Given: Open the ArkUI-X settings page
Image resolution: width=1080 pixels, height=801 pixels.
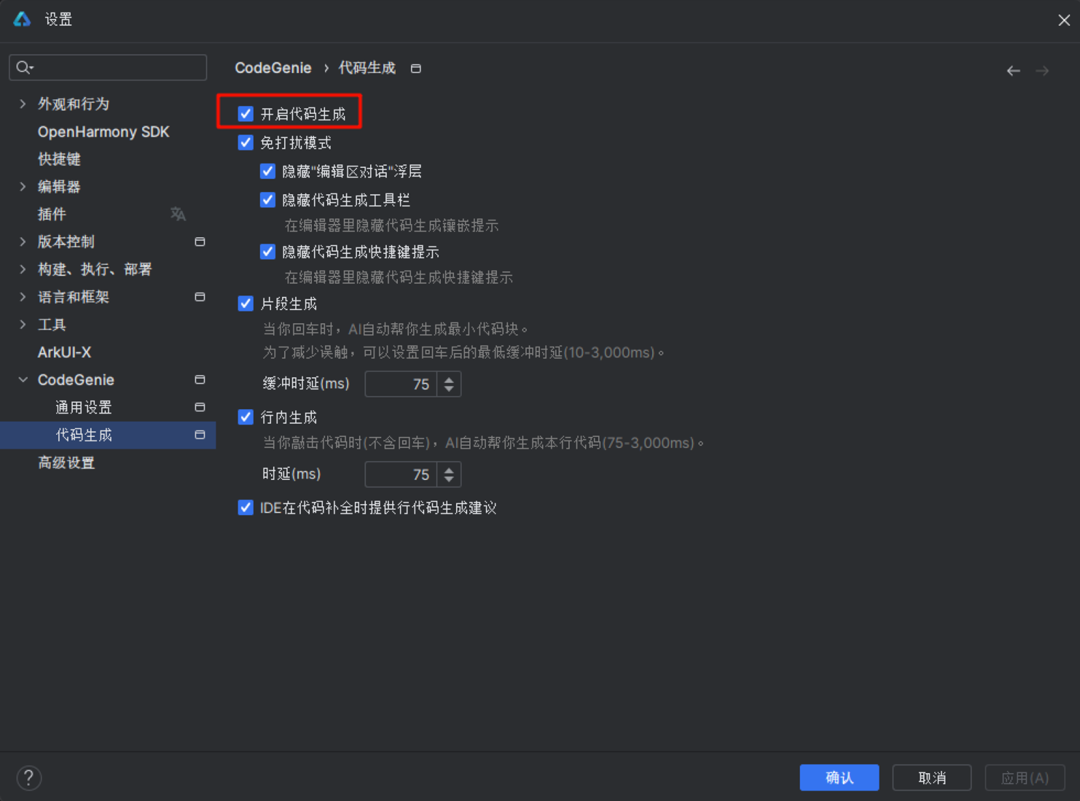Looking at the screenshot, I should pyautogui.click(x=64, y=352).
